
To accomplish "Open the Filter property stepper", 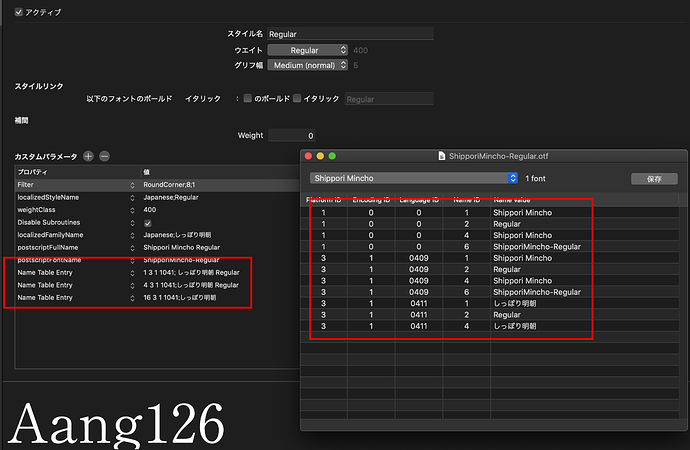I will point(132,185).
